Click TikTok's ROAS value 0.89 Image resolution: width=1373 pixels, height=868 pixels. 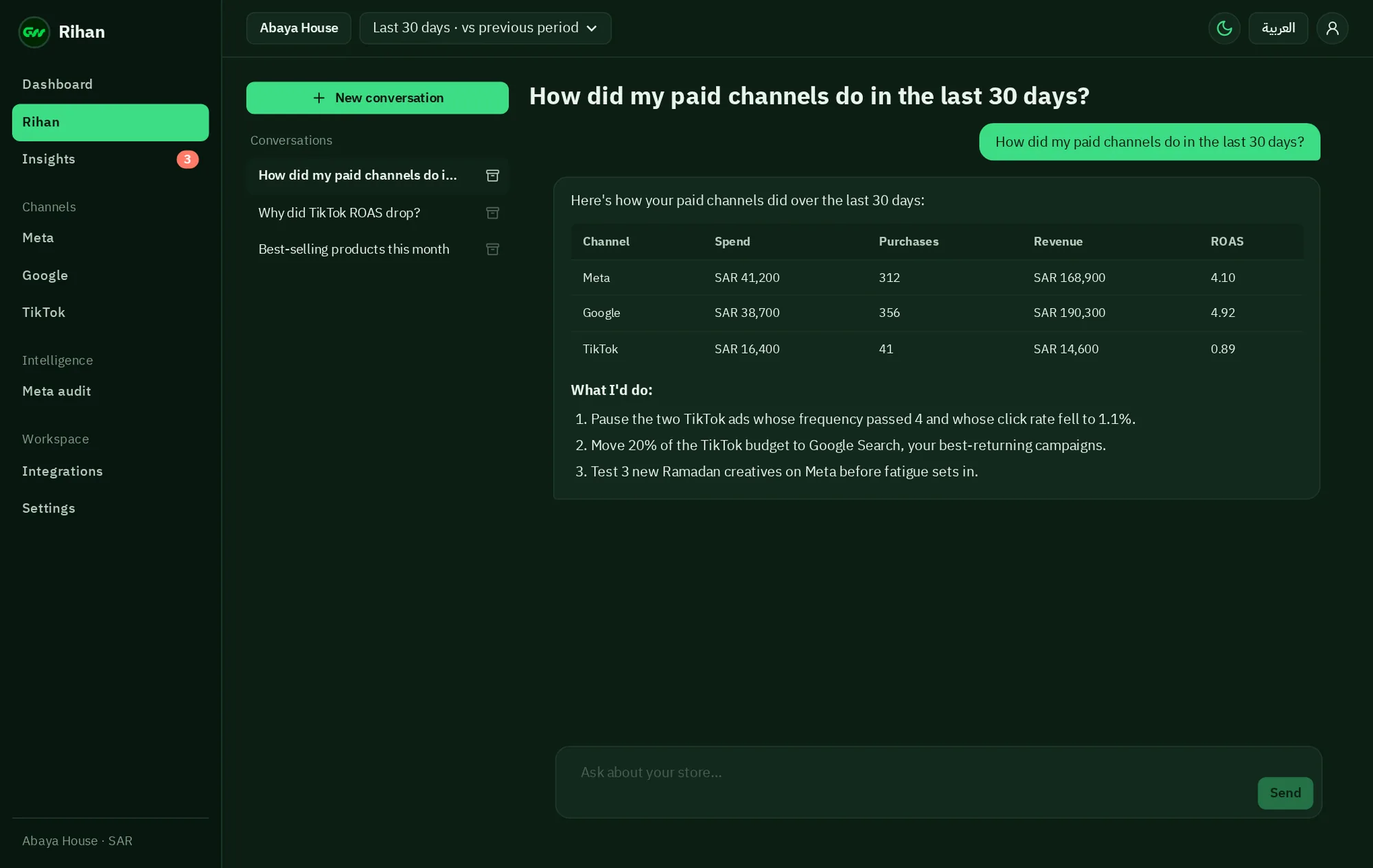click(x=1223, y=349)
